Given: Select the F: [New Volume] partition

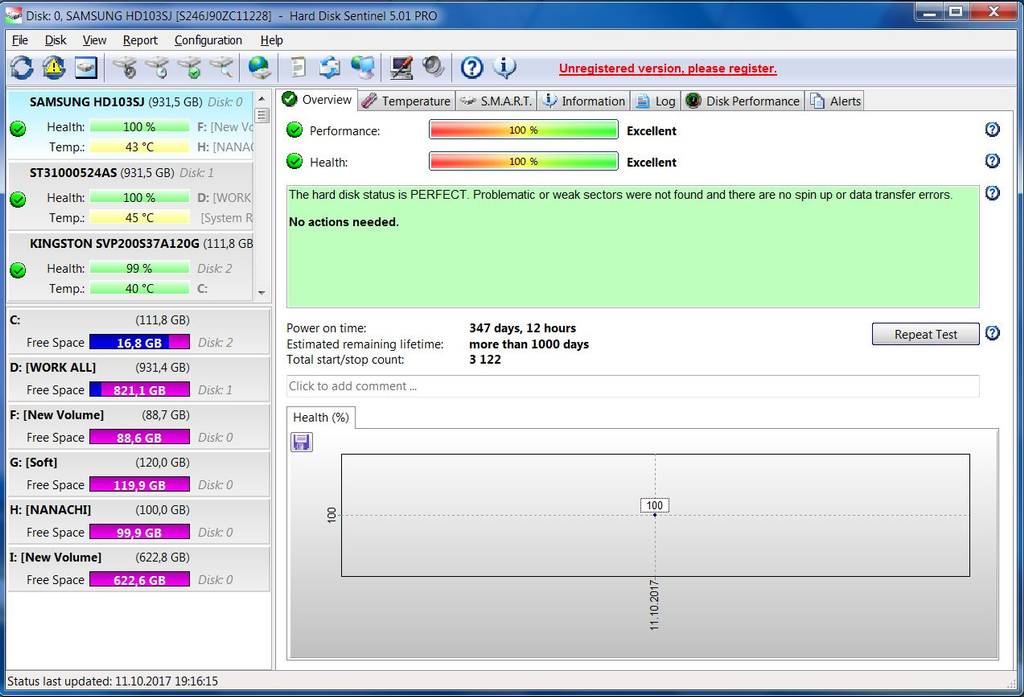Looking at the screenshot, I should (x=138, y=427).
